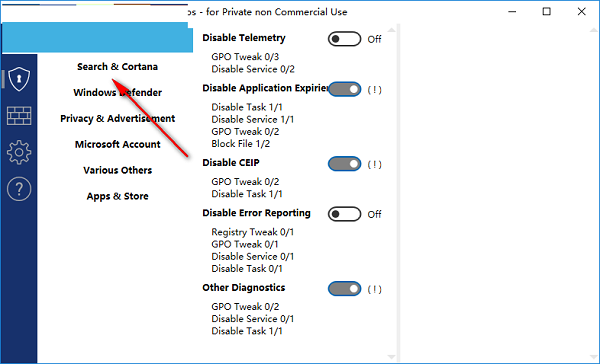600x364 pixels.
Task: Open the Various Others category
Action: point(117,170)
